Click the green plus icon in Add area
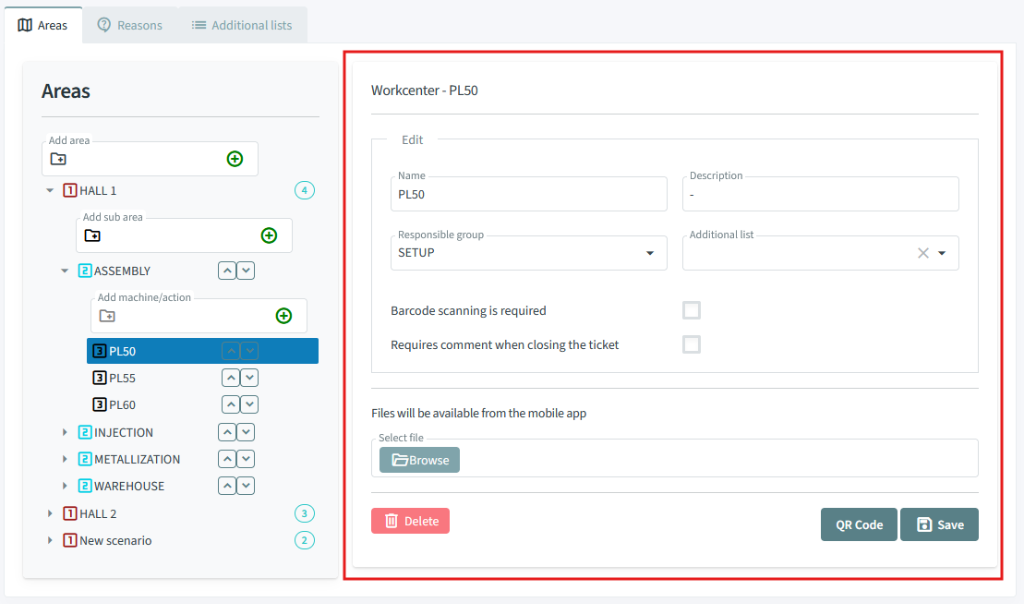Image resolution: width=1024 pixels, height=604 pixels. [235, 158]
